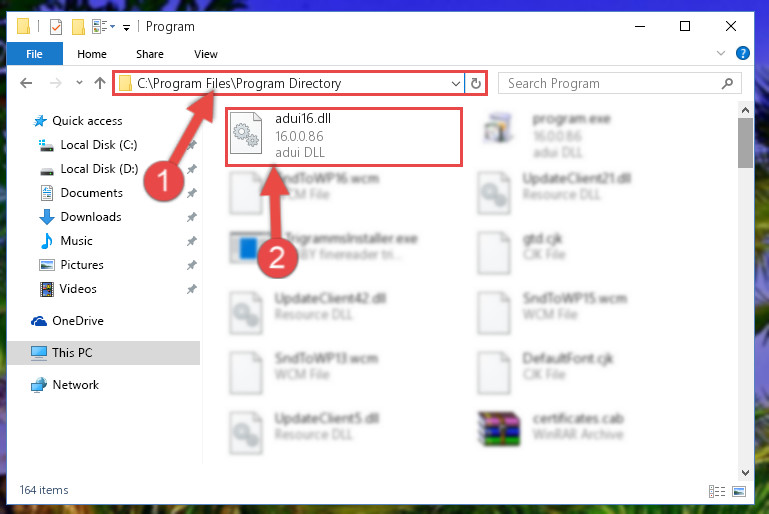
Task: Click inside the Search Program field
Action: point(613,83)
